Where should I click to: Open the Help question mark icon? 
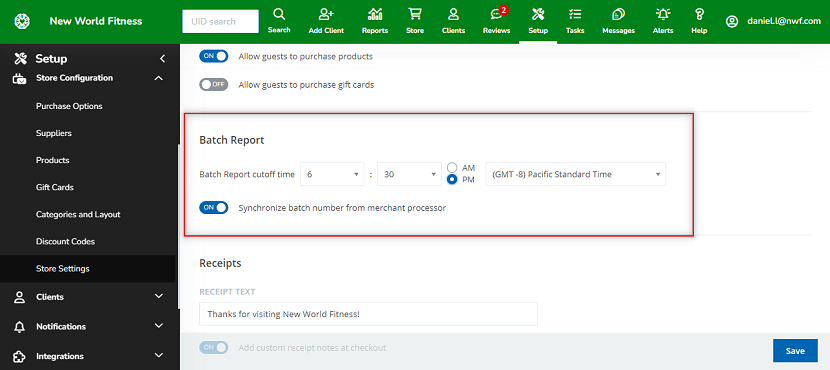tap(699, 14)
